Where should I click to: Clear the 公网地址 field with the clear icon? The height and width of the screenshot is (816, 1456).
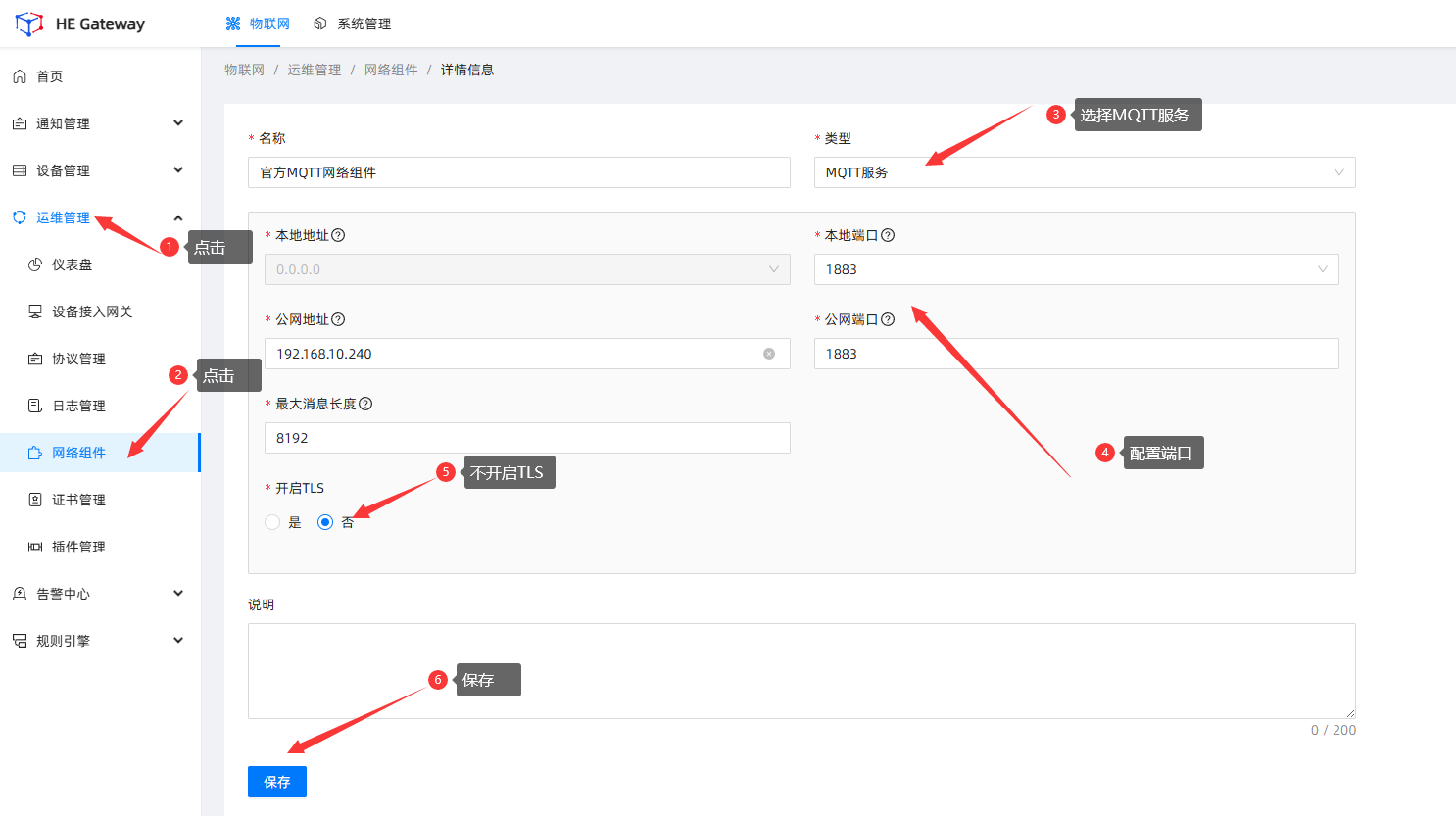click(x=769, y=354)
